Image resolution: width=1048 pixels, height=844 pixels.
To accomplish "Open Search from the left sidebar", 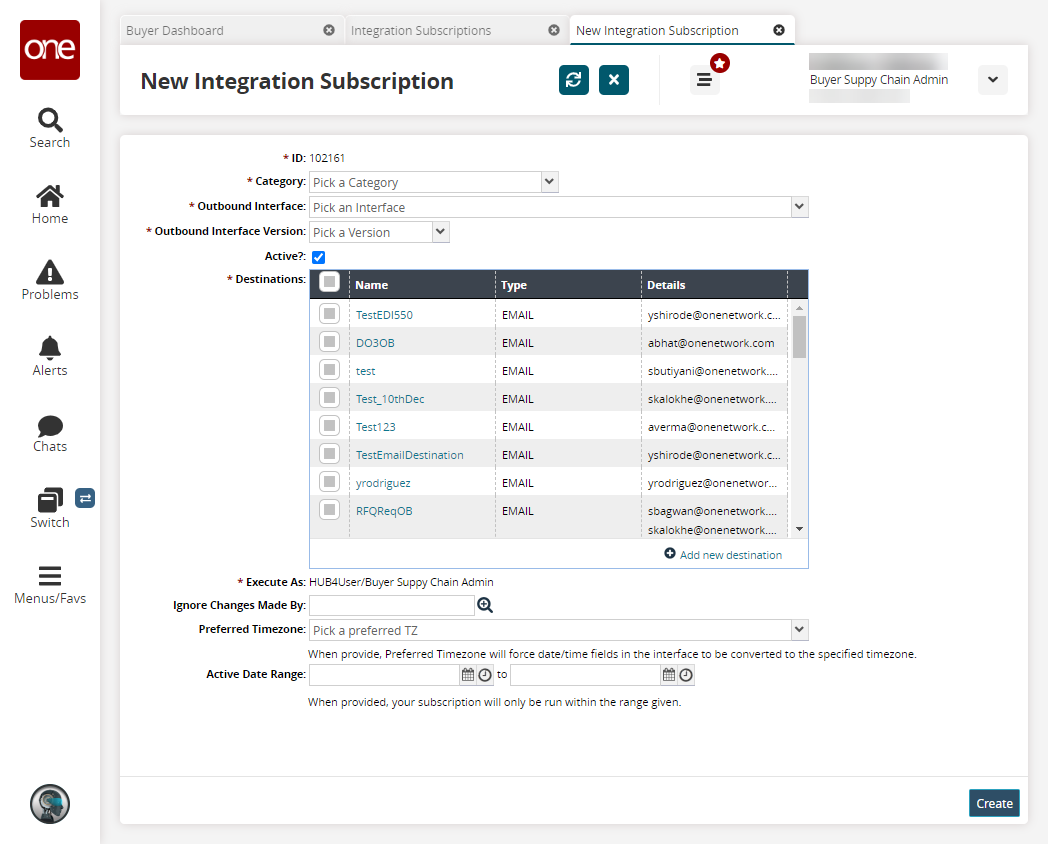I will coord(49,128).
